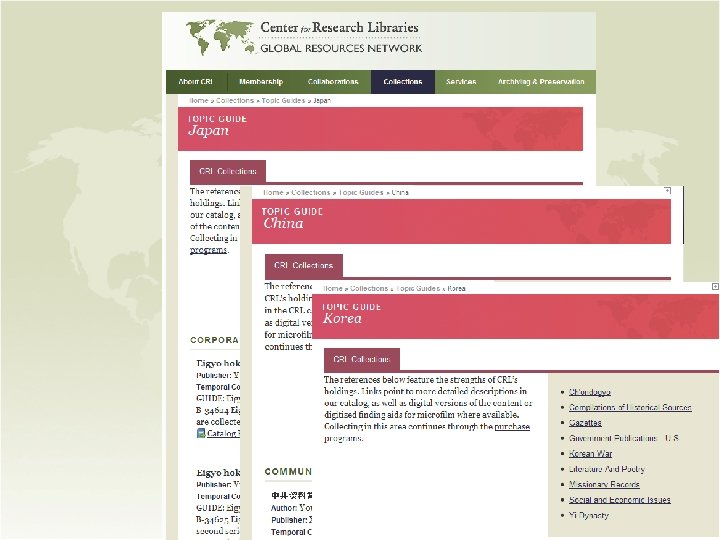Click Government Publications - U.S. list item
Viewport: 720px width, 540px height.
pyautogui.click(x=624, y=438)
